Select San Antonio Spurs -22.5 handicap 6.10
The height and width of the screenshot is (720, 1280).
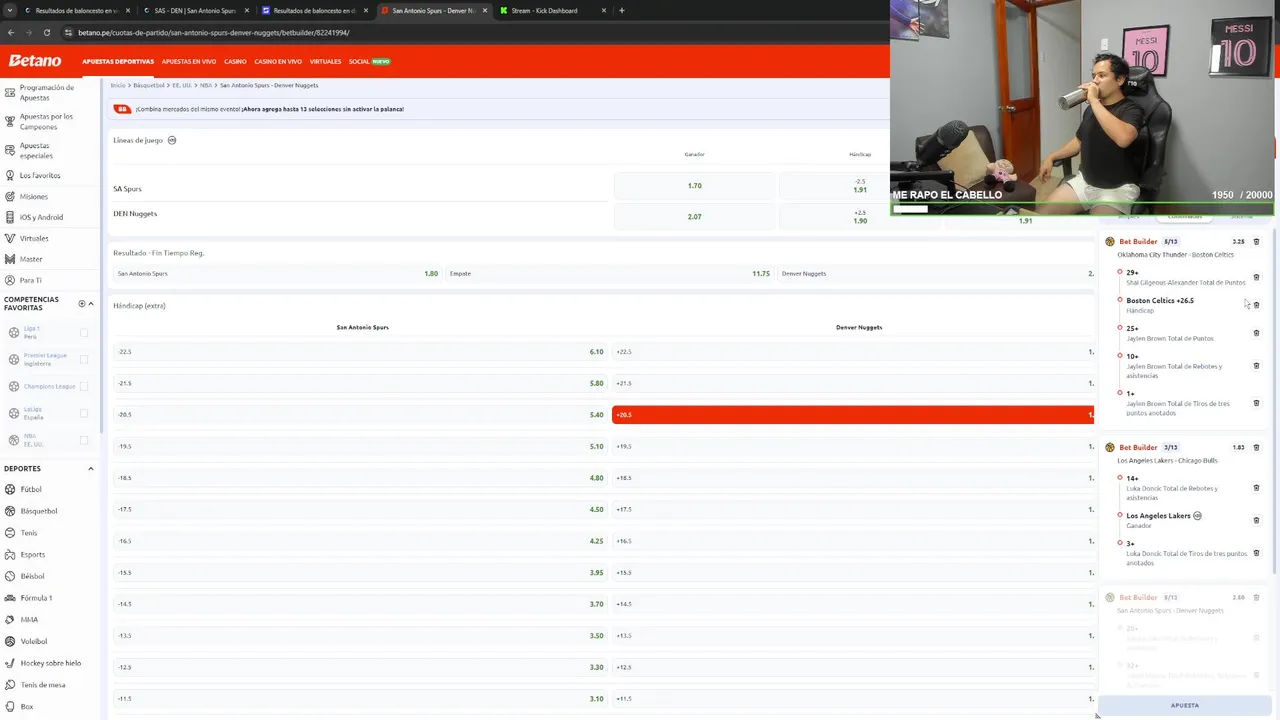tap(360, 352)
